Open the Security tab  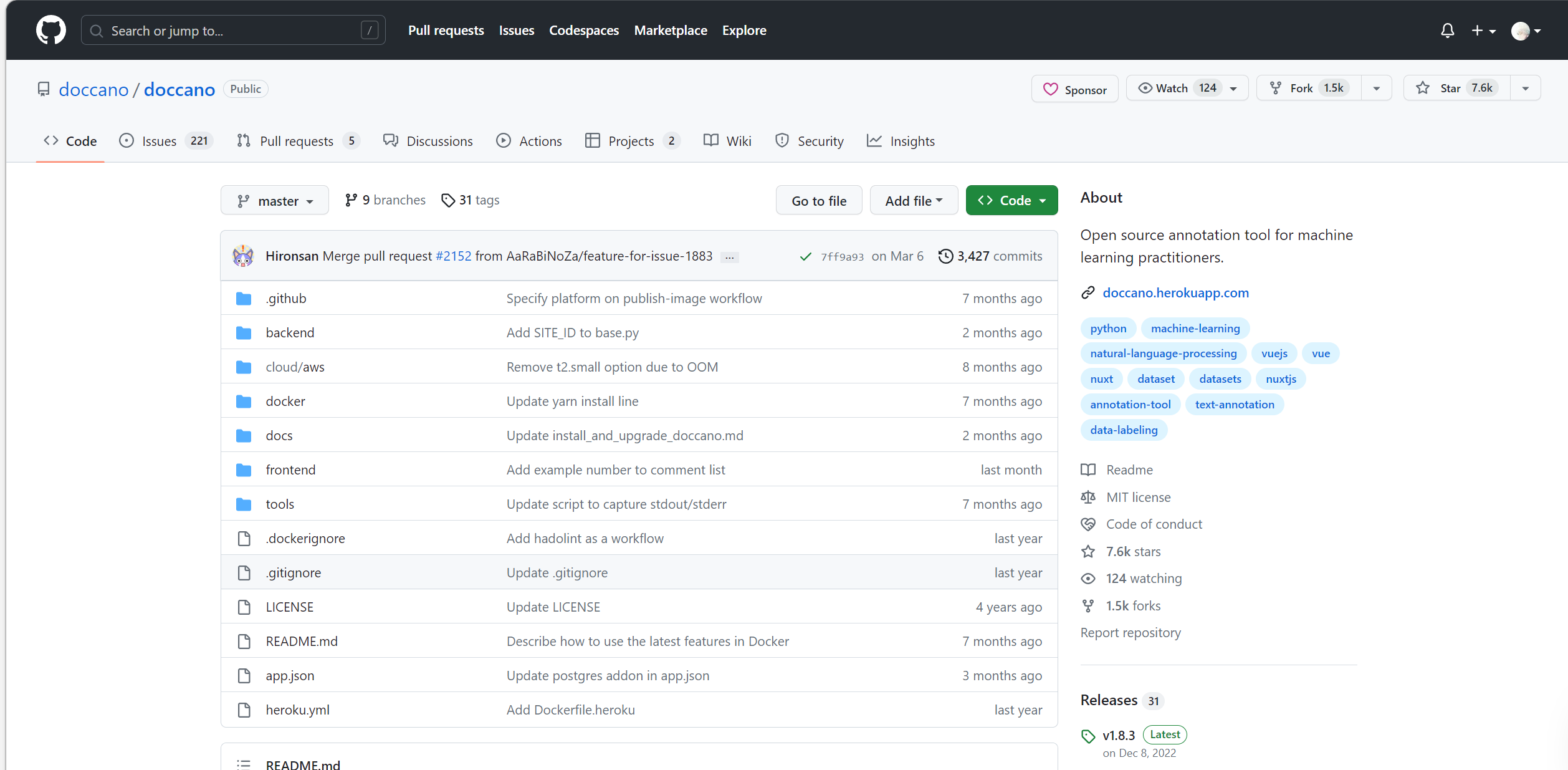(x=810, y=141)
